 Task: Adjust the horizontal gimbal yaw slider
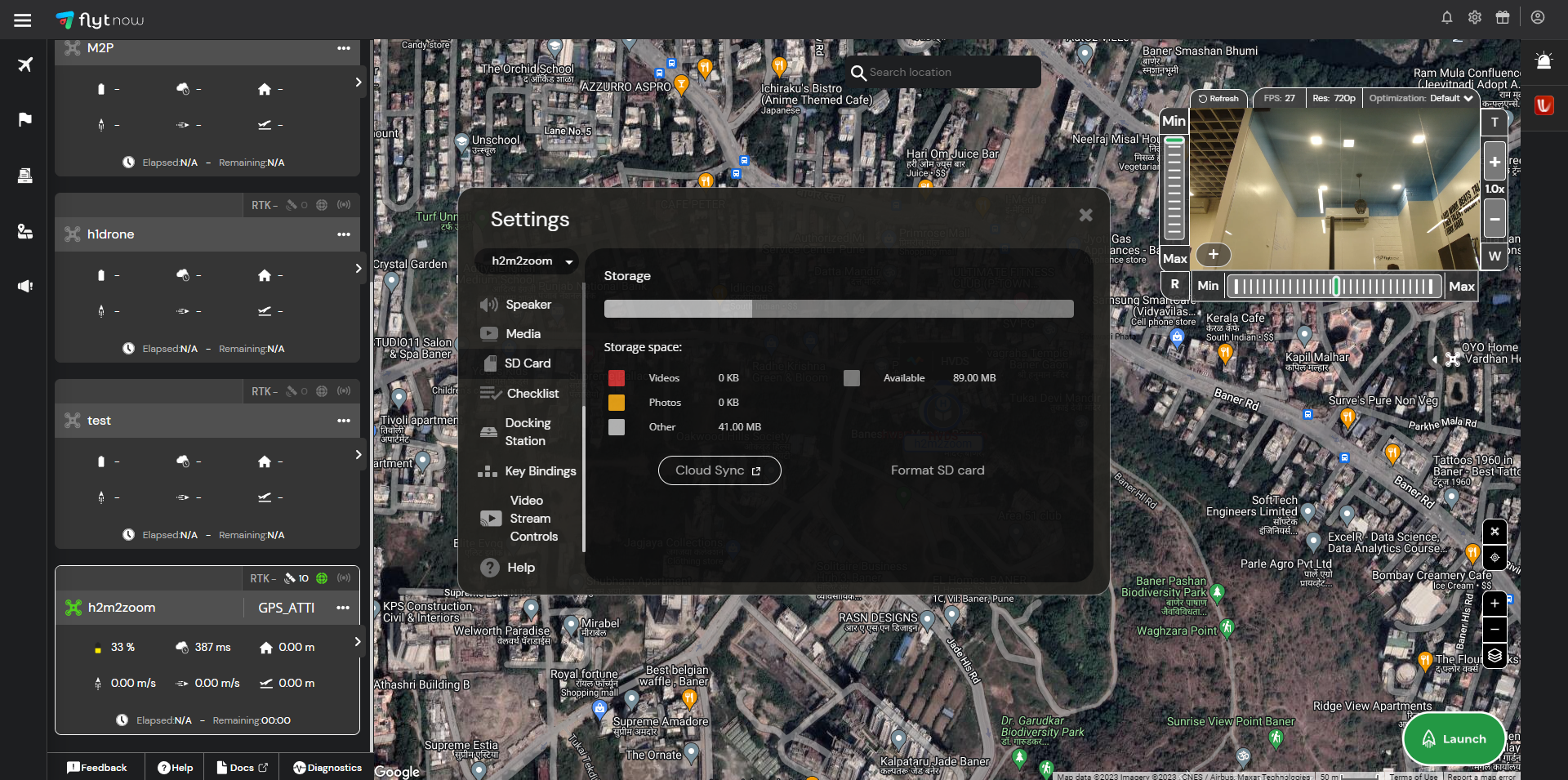point(1334,287)
